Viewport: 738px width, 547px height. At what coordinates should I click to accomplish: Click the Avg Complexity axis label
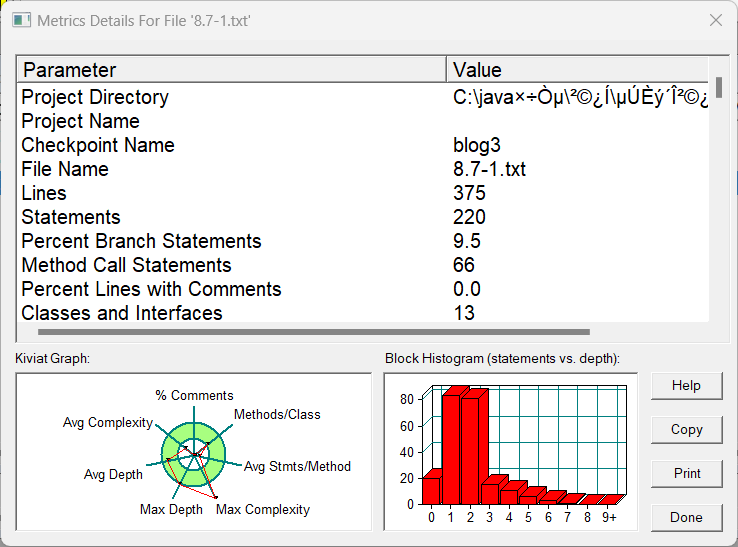pos(108,423)
